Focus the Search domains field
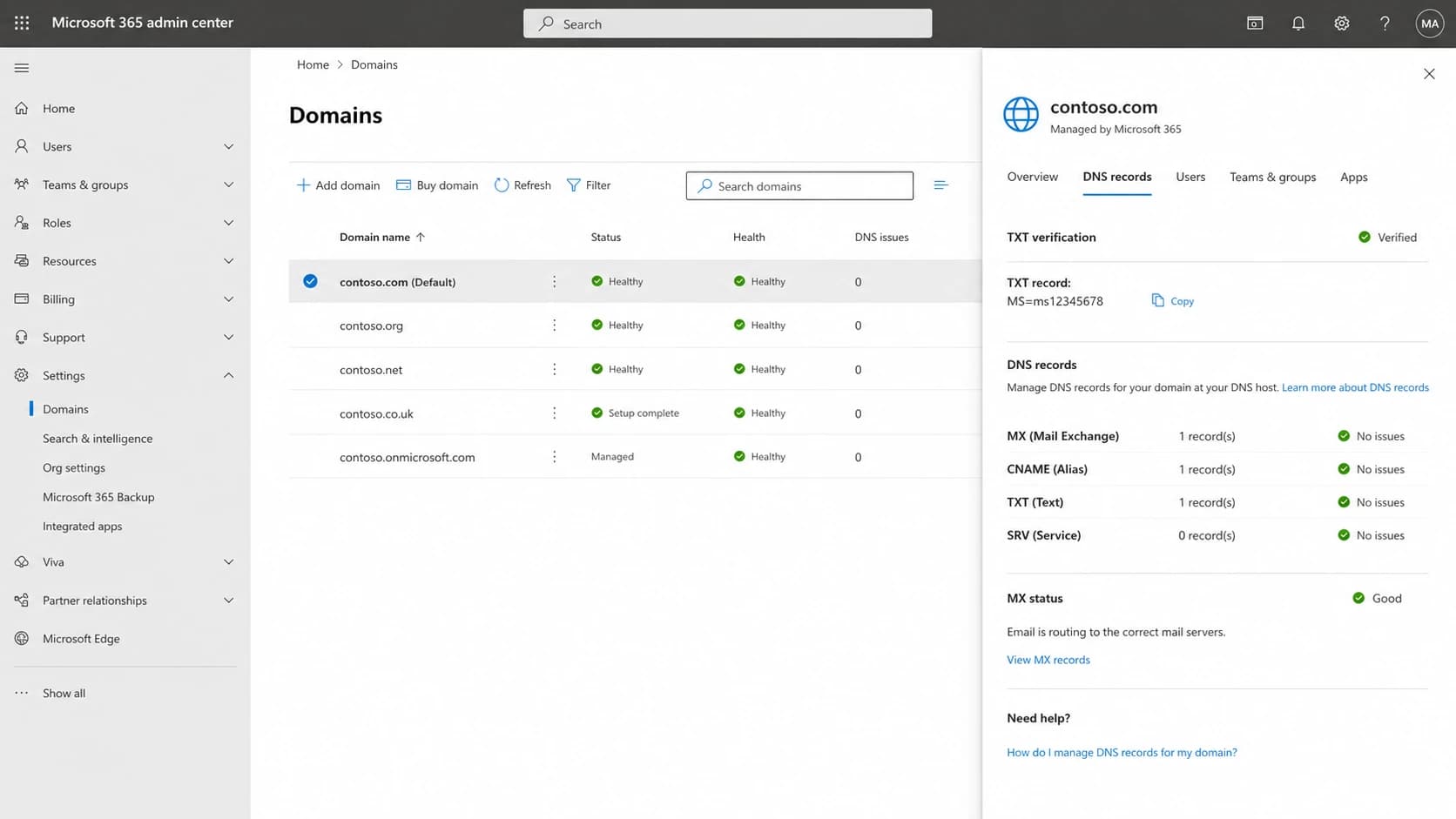 point(799,185)
